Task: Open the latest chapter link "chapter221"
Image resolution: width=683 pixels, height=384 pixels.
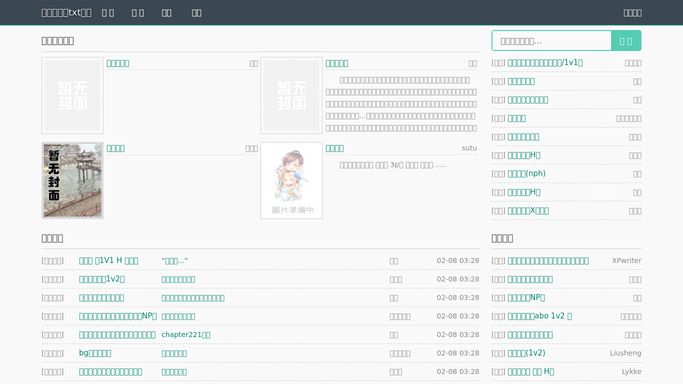Action: click(x=186, y=335)
